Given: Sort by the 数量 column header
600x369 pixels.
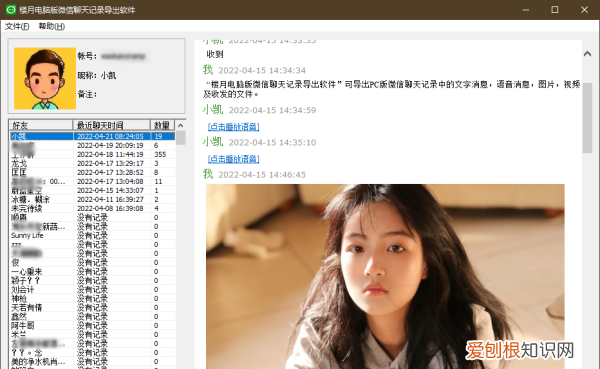Looking at the screenshot, I should pyautogui.click(x=162, y=125).
